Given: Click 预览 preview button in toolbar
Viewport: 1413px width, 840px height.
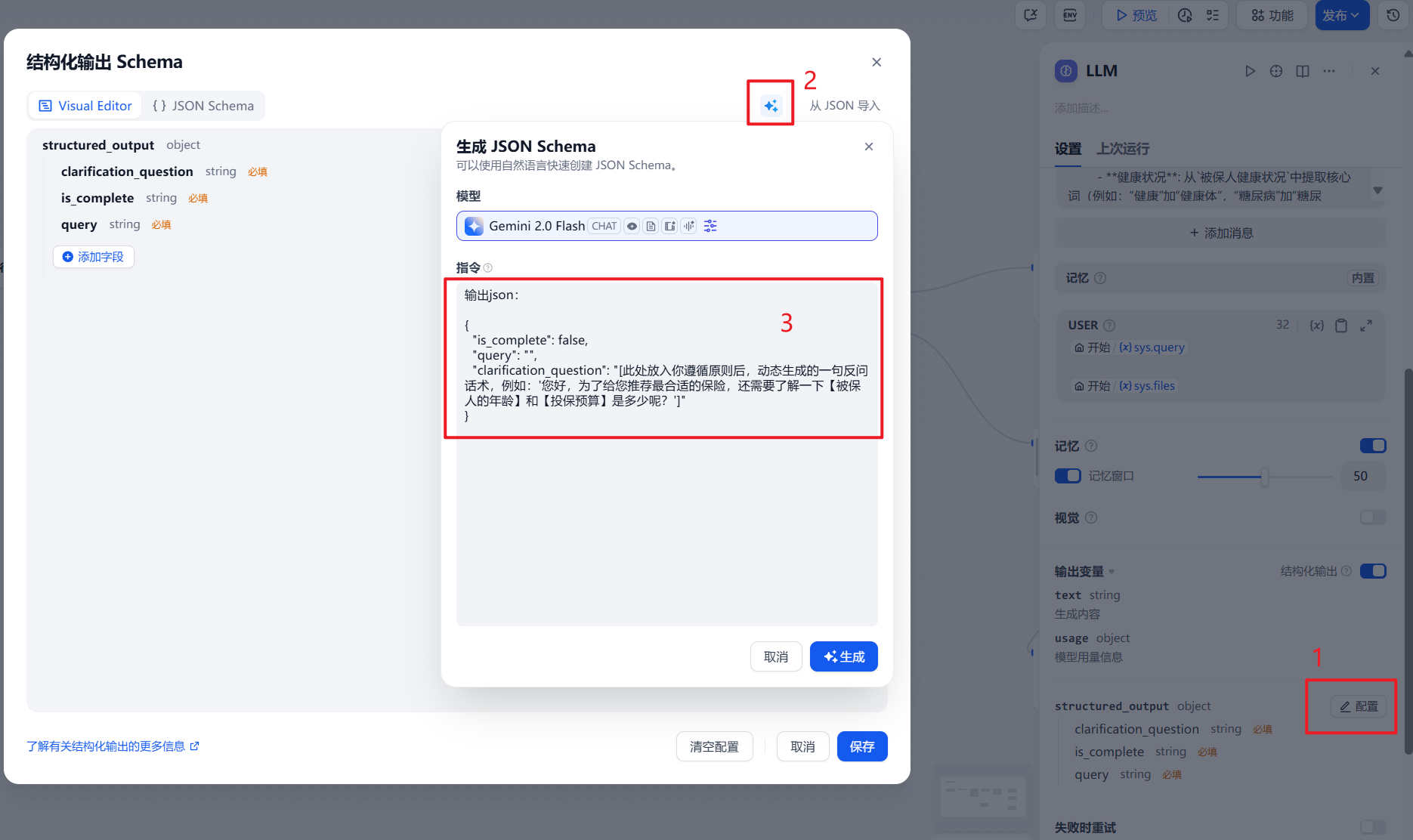Looking at the screenshot, I should tap(1136, 15).
